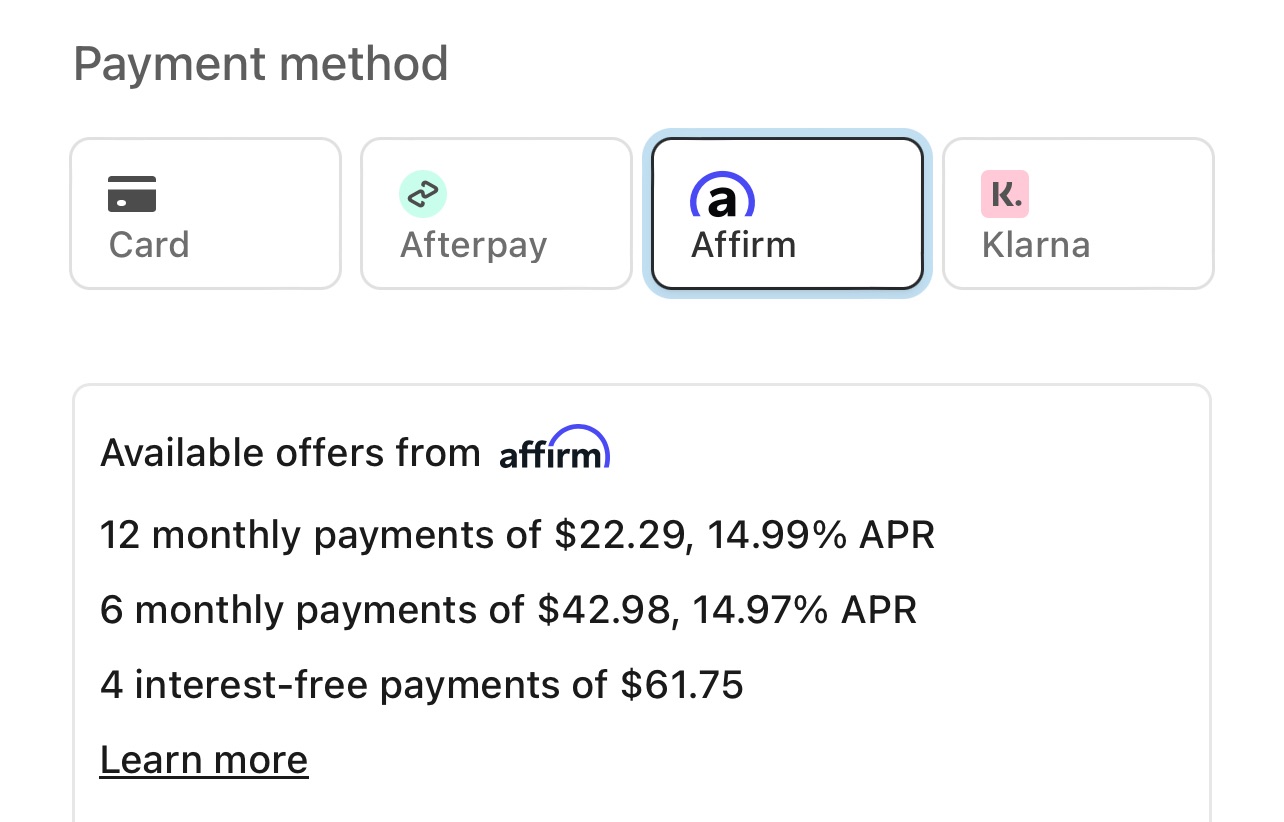Choose the Affirm payment method label
Viewport: 1284px width, 822px height.
point(744,245)
